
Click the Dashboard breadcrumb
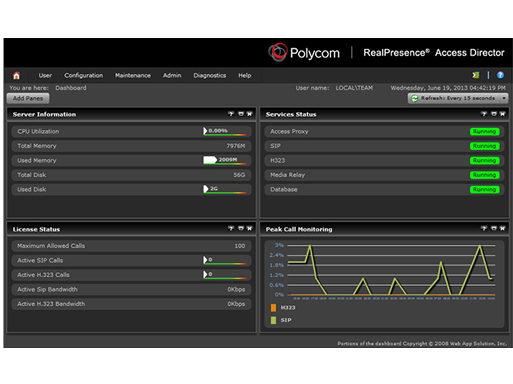[x=71, y=88]
